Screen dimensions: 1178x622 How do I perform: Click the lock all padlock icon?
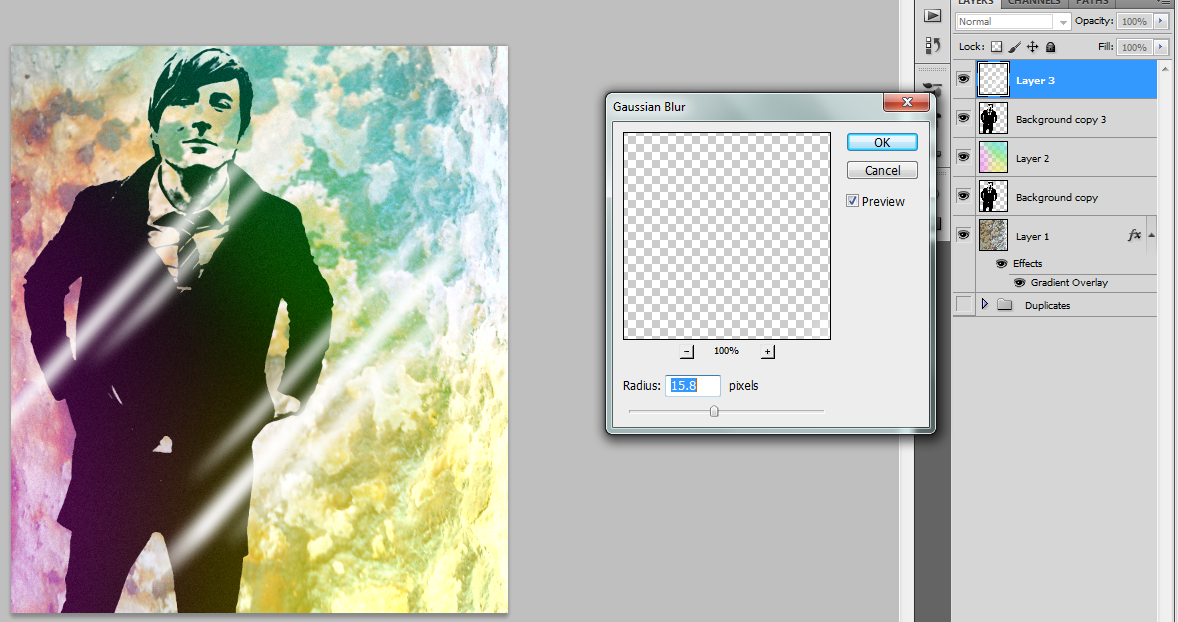pos(1050,47)
